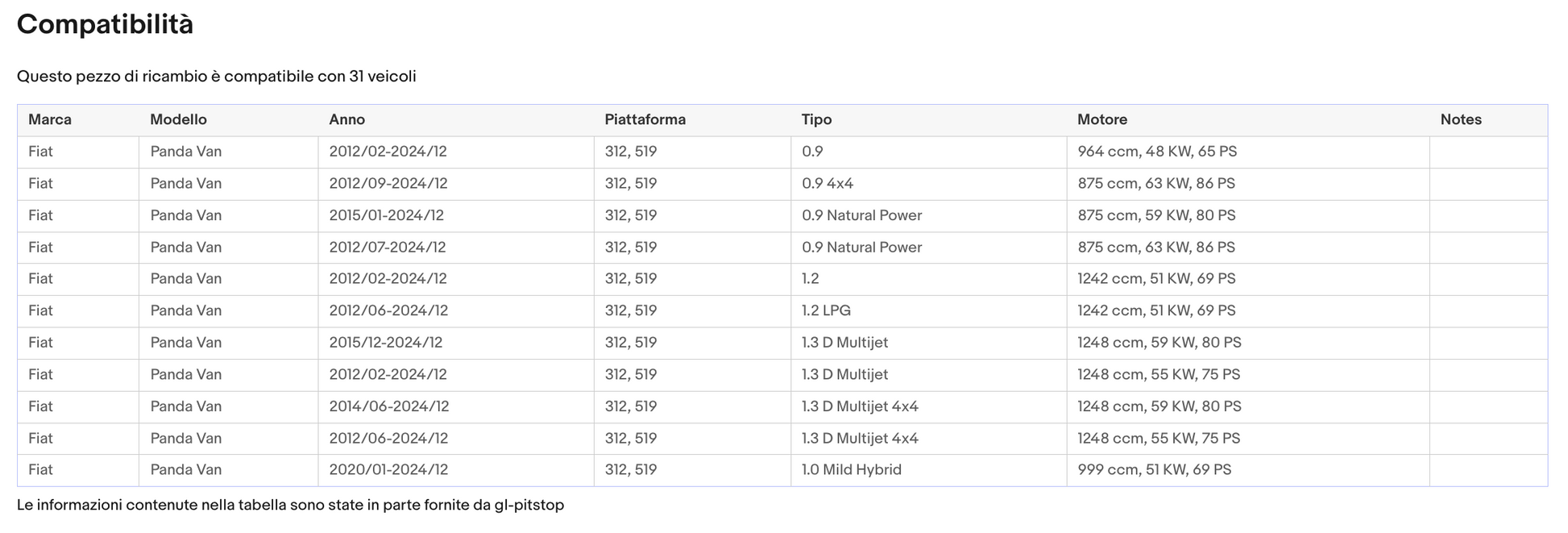The width and height of the screenshot is (1568, 533).
Task: Click the Tipo column header
Action: coord(816,119)
